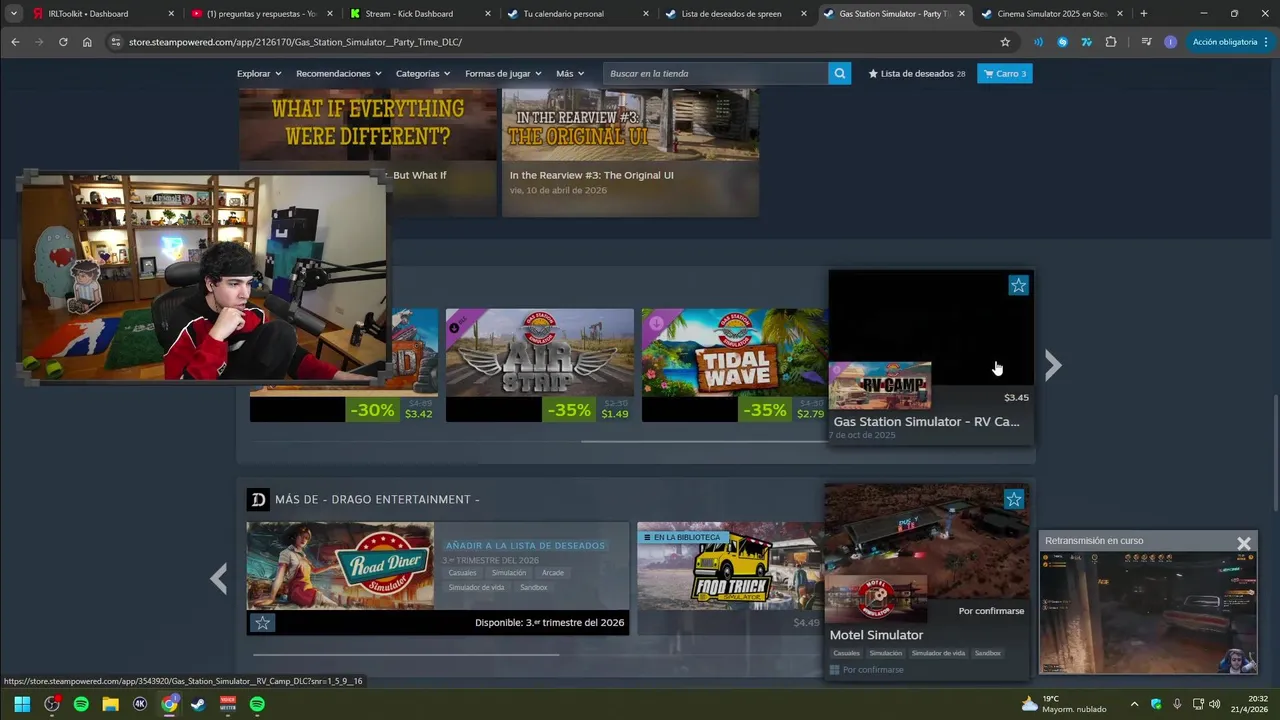The width and height of the screenshot is (1280, 720).
Task: Switch to preguntas y respuestas YouTube tab
Action: pos(260,14)
